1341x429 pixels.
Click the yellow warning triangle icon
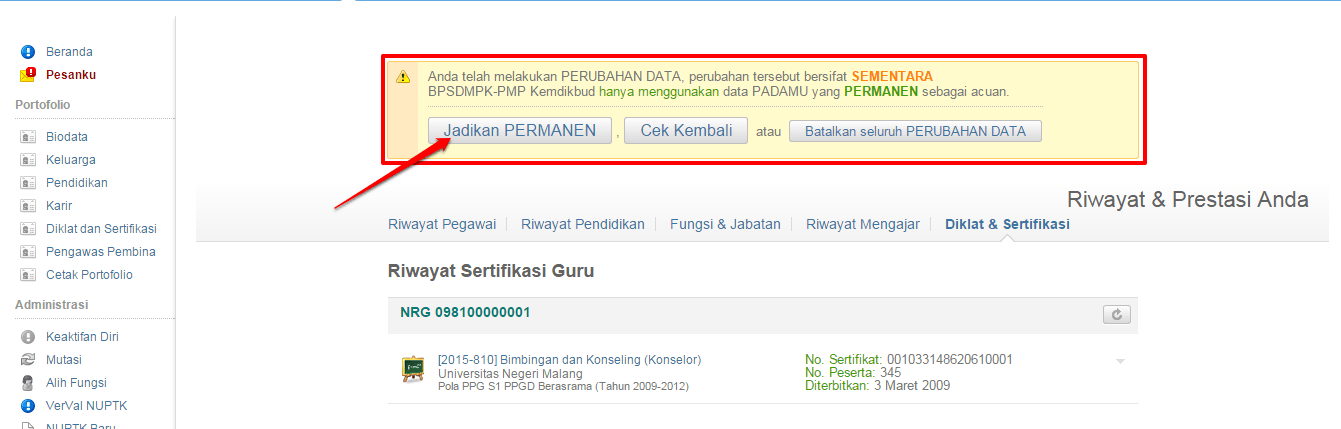[403, 77]
